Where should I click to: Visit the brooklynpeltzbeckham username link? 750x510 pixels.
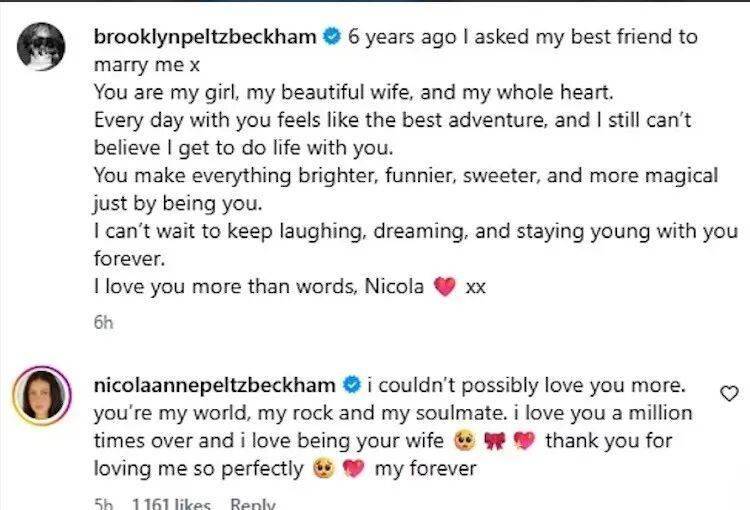pos(205,36)
